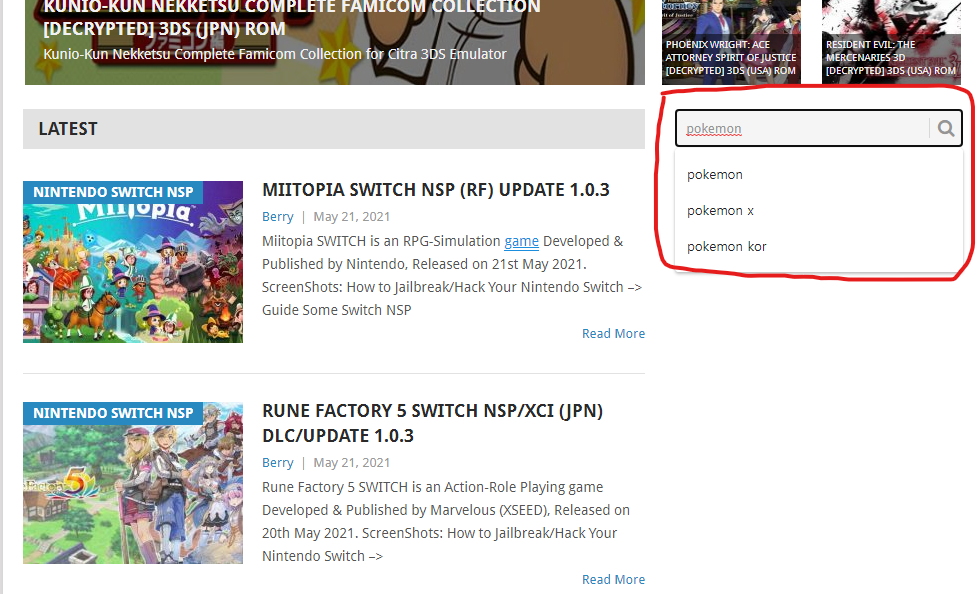977x594 pixels.
Task: Open Kunio-Kun Nekketsu Famicom Collection banner title
Action: [x=292, y=18]
